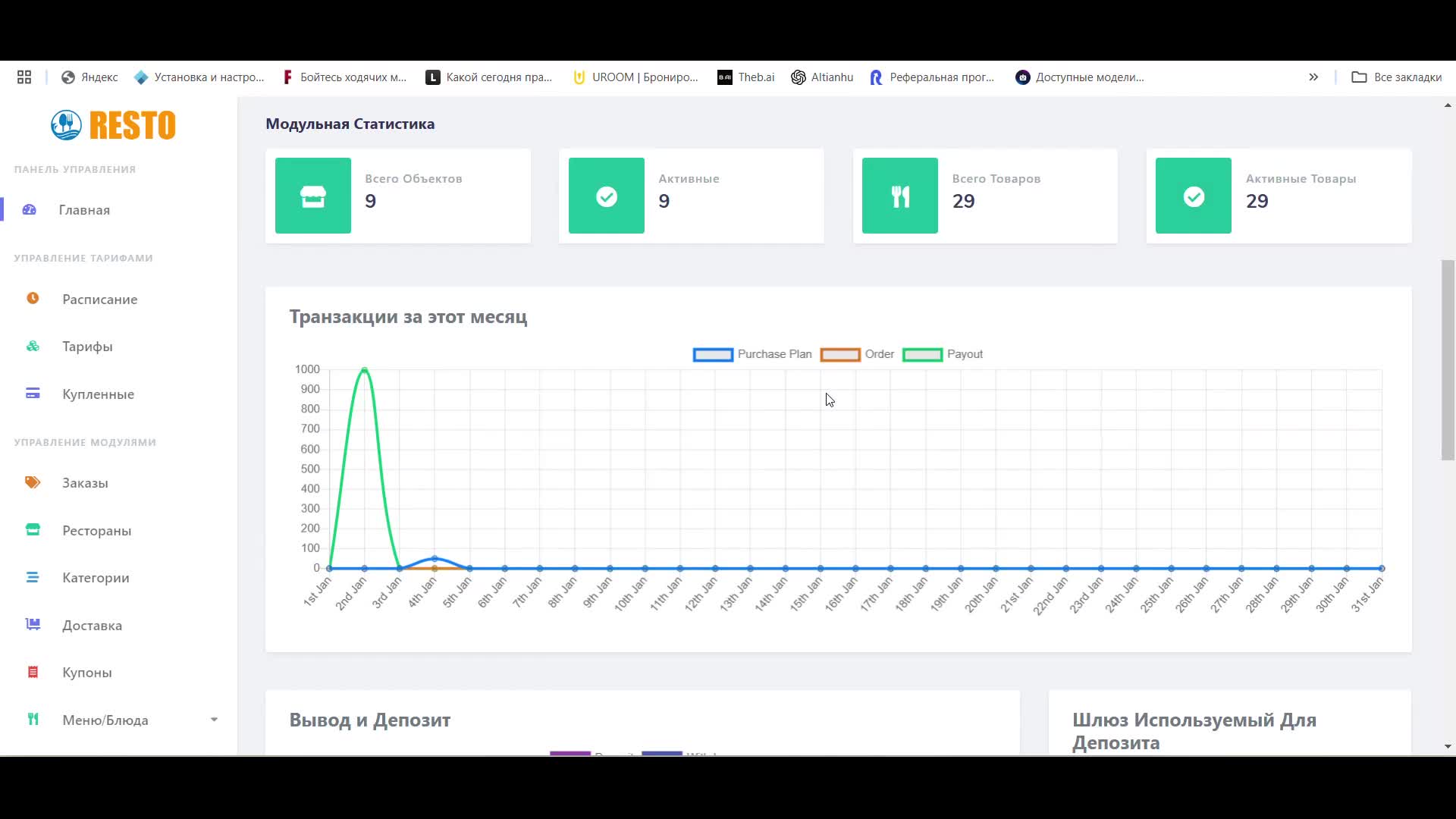
Task: Open Категории menu item
Action: click(x=96, y=578)
